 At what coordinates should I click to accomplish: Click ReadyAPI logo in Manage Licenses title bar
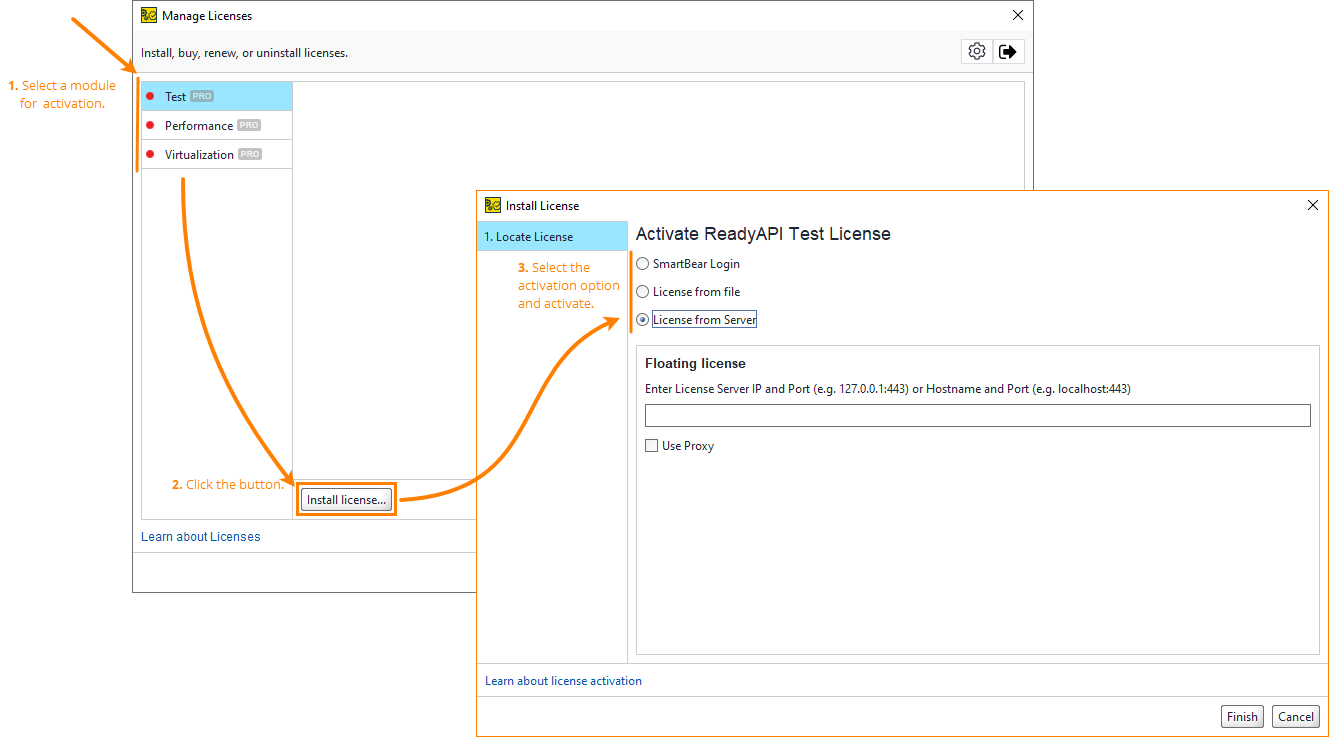(x=149, y=16)
